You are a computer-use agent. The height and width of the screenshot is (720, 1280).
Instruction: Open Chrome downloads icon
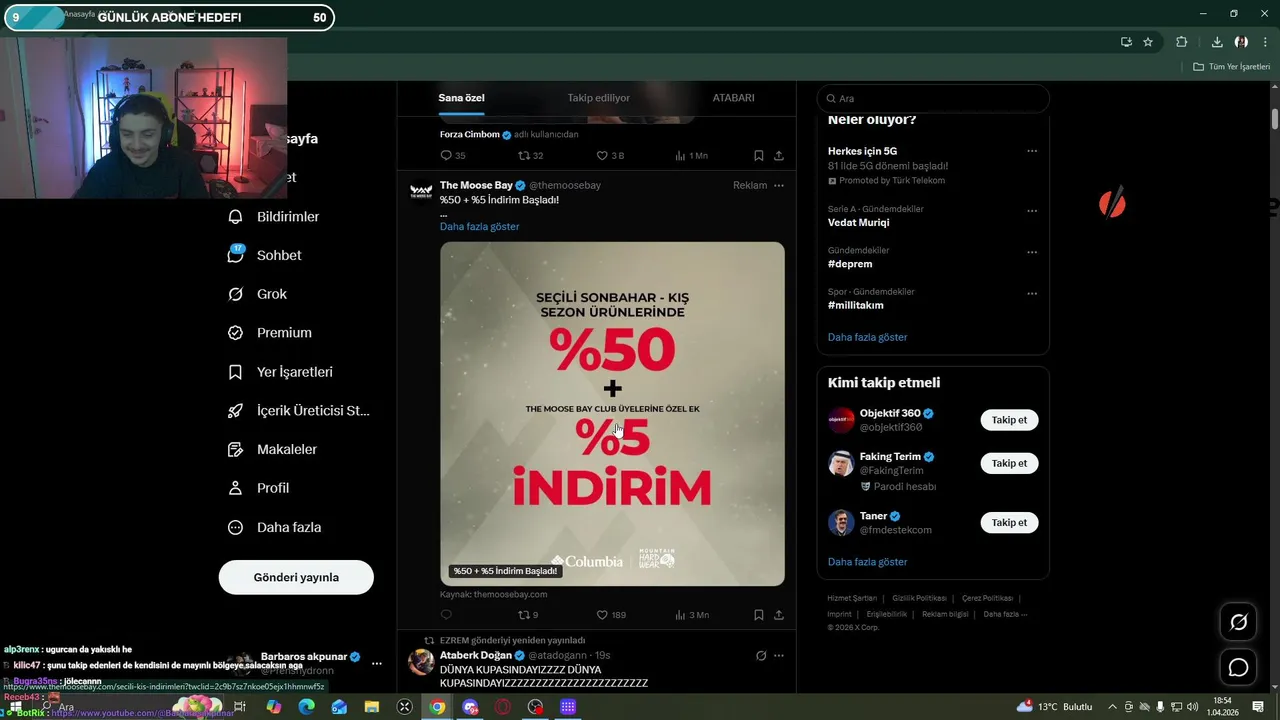point(1217,42)
